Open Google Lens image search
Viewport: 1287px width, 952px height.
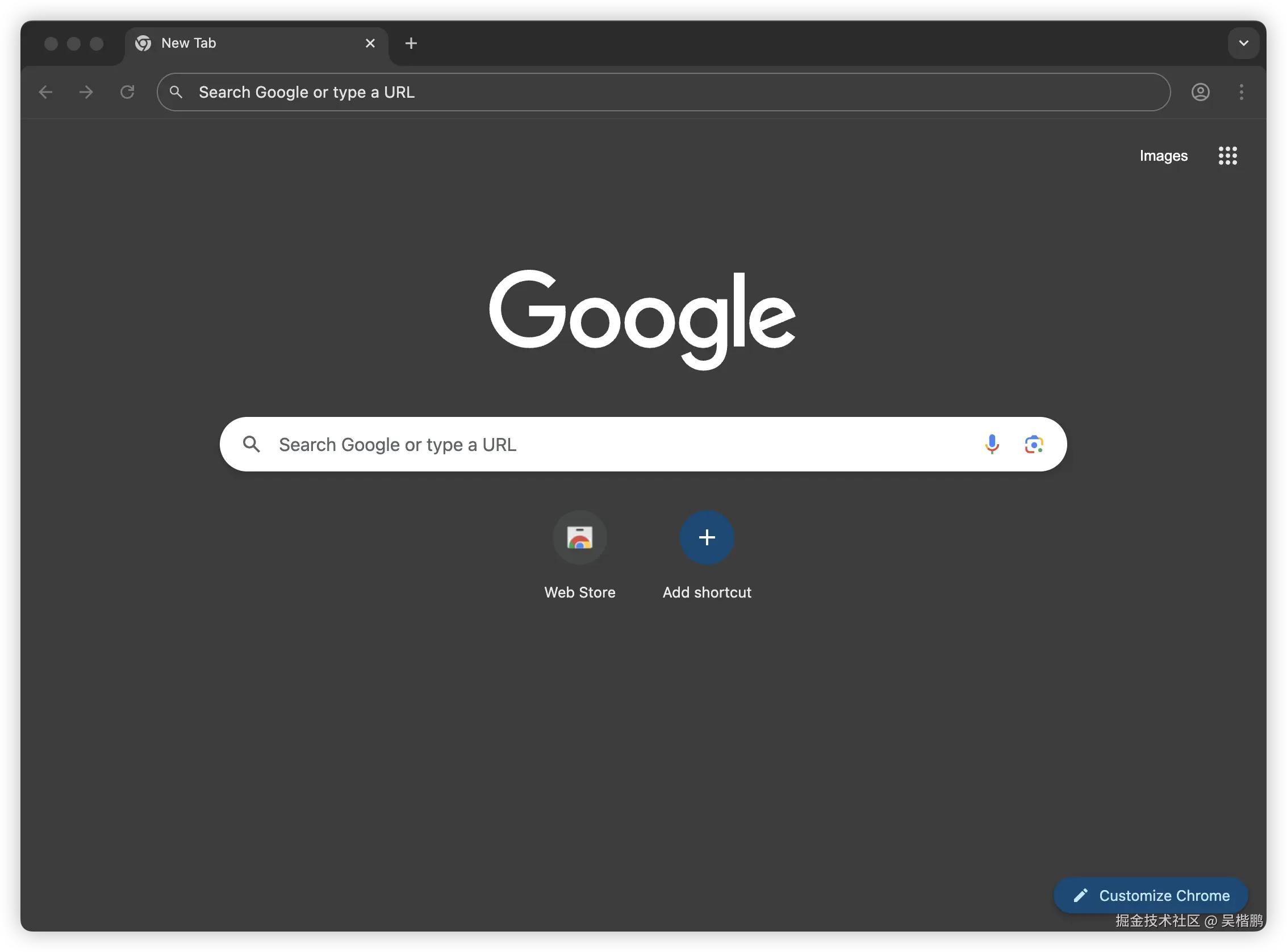click(x=1034, y=444)
